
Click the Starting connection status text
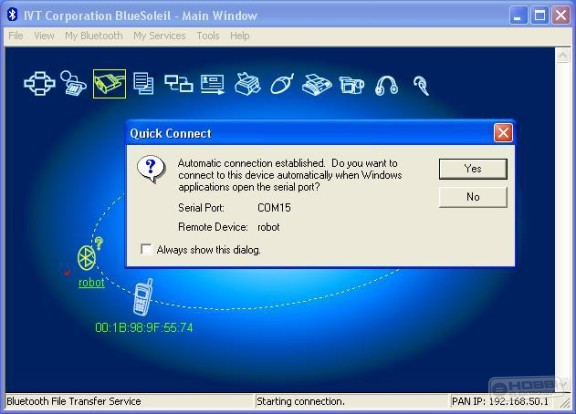click(300, 401)
